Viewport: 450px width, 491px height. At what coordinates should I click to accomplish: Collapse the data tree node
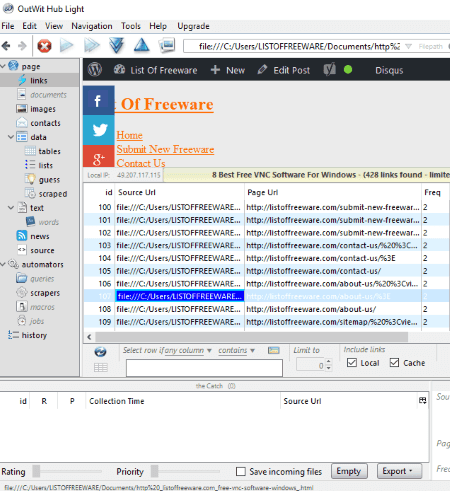click(x=11, y=137)
